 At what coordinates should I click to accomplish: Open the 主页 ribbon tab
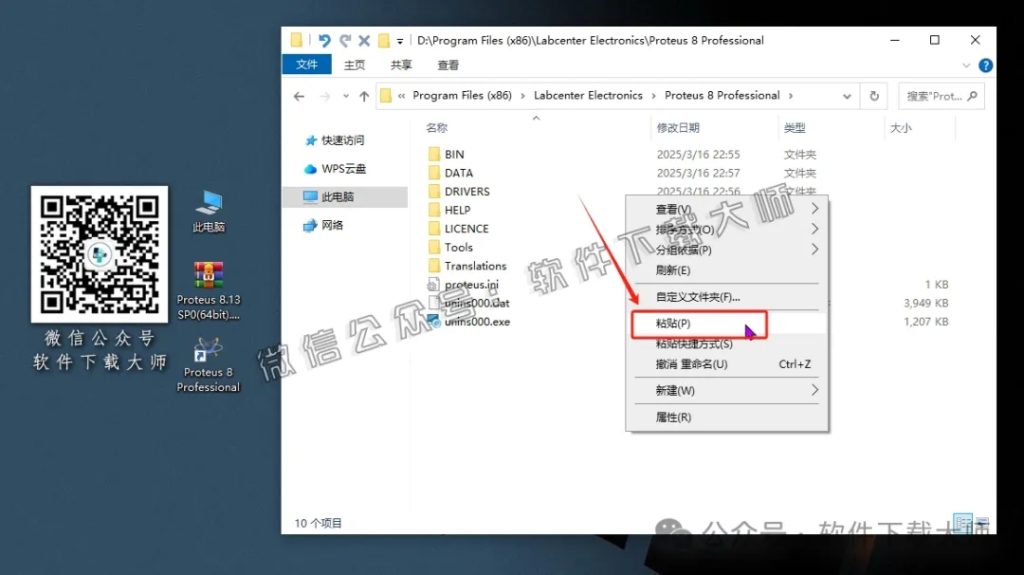coord(354,65)
